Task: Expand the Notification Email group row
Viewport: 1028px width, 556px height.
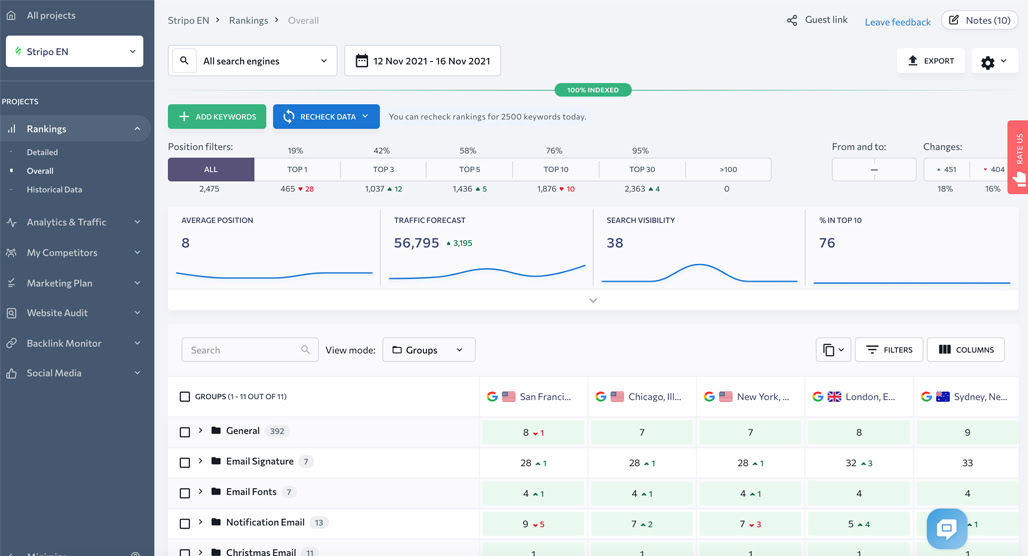Action: (201, 523)
